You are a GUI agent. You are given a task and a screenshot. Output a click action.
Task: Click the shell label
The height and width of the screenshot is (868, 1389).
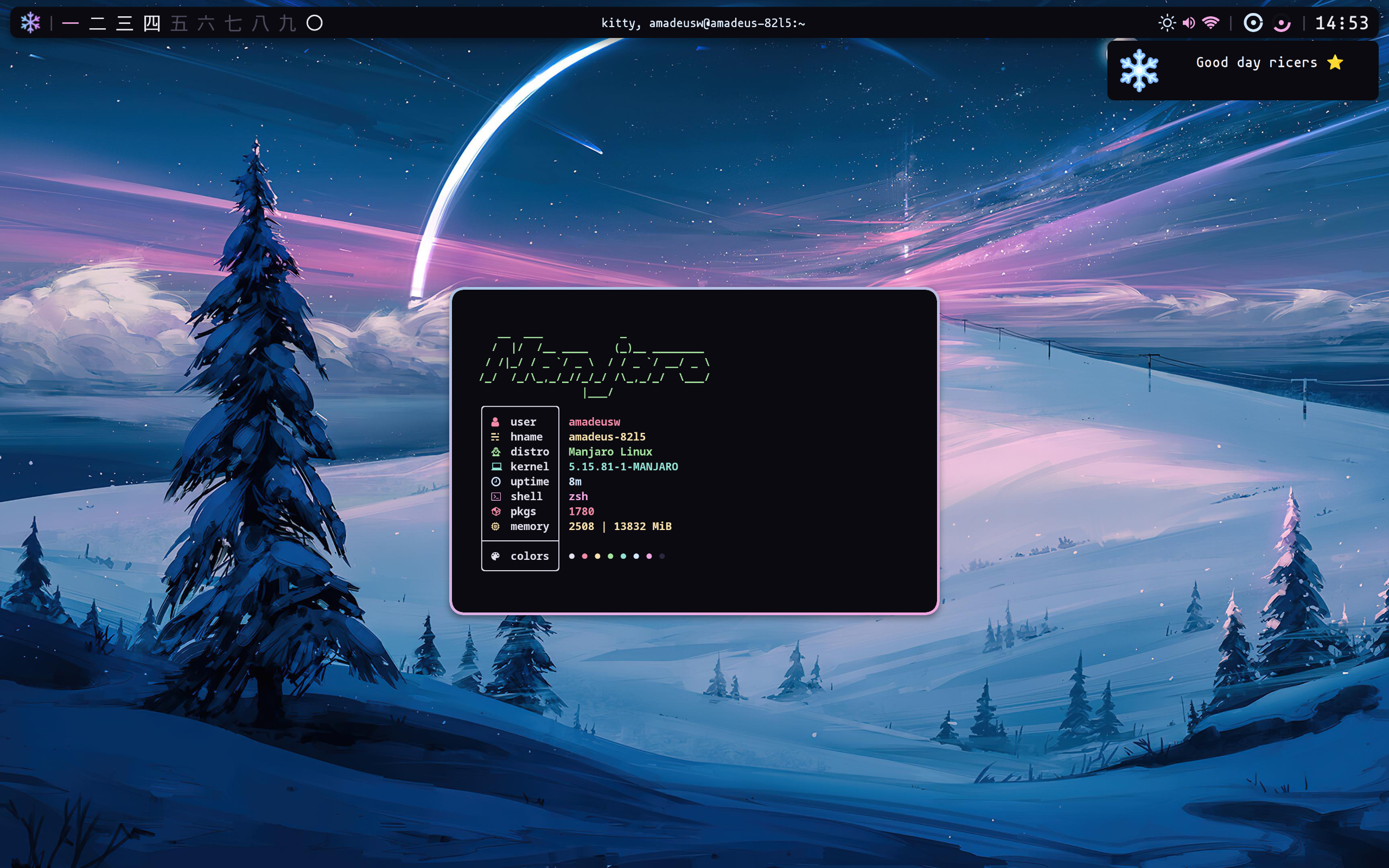[526, 496]
